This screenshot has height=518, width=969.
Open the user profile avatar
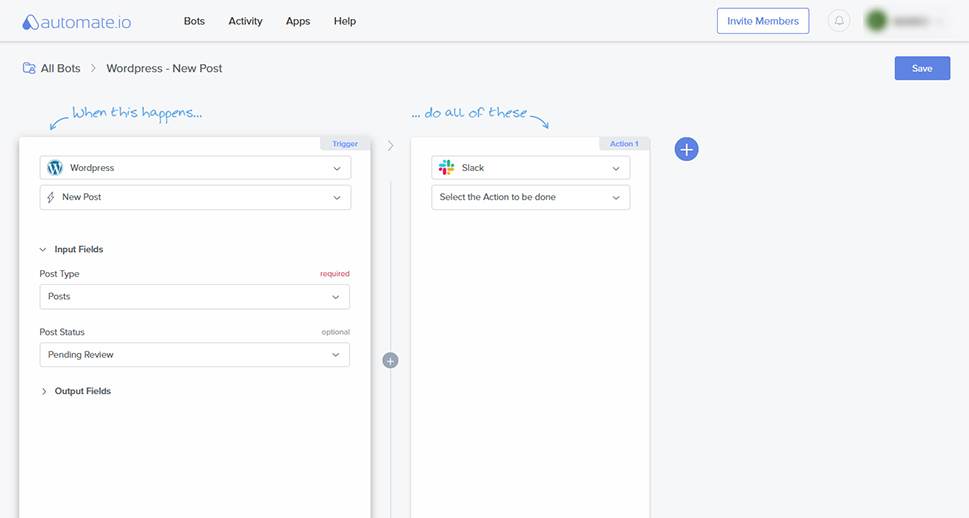876,21
